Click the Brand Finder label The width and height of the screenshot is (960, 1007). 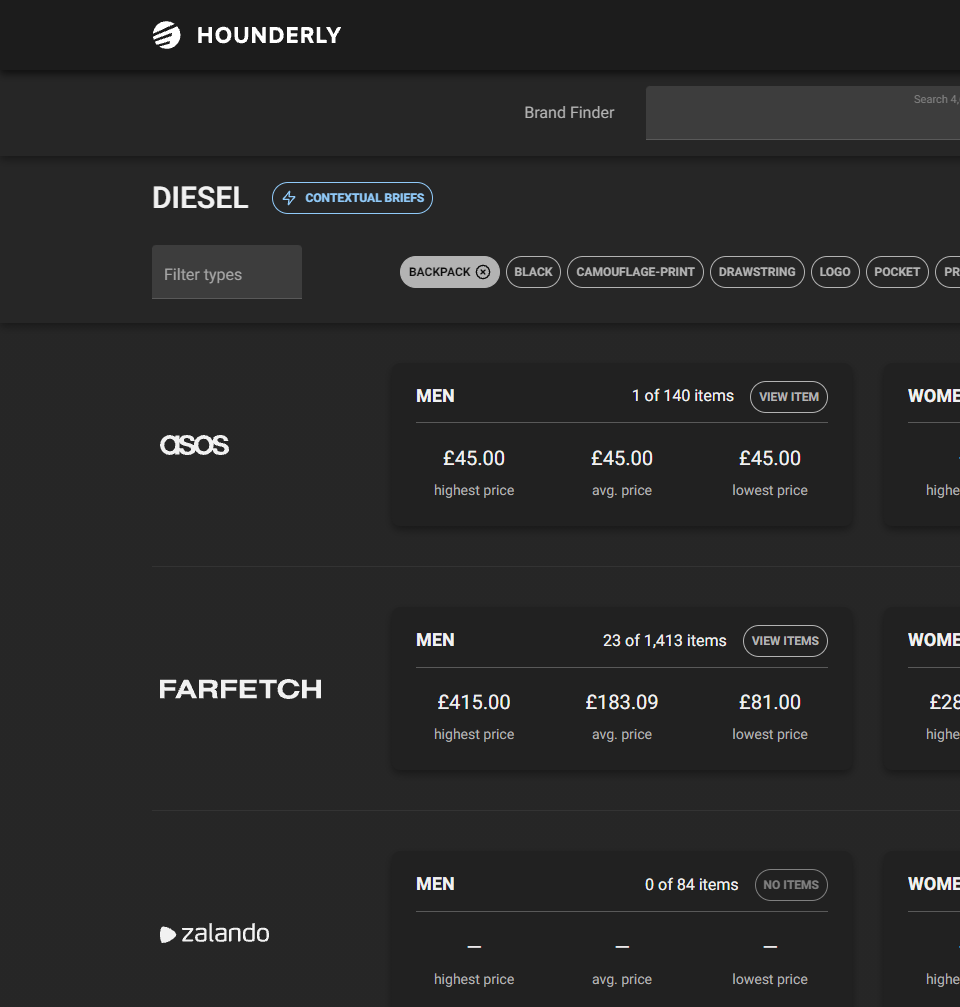569,112
